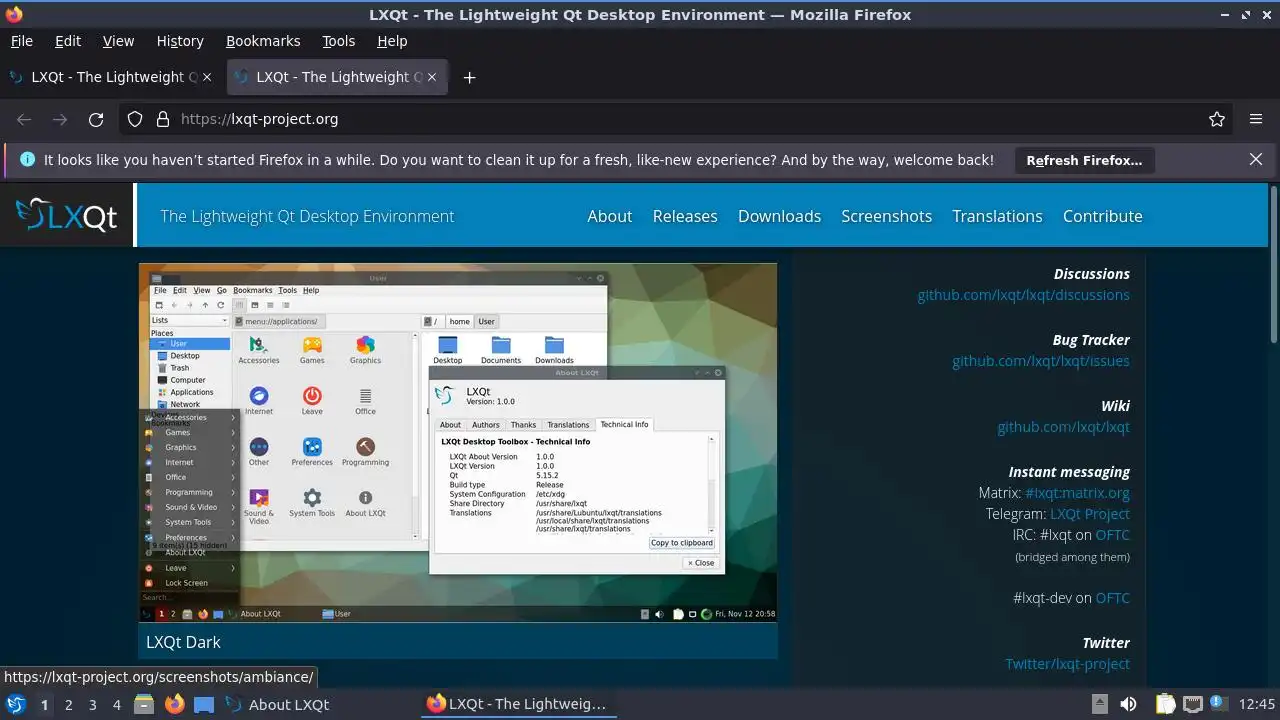Screen dimensions: 1280x720
Task: Click the show desktop panel icon
Action: pyautogui.click(x=204, y=704)
